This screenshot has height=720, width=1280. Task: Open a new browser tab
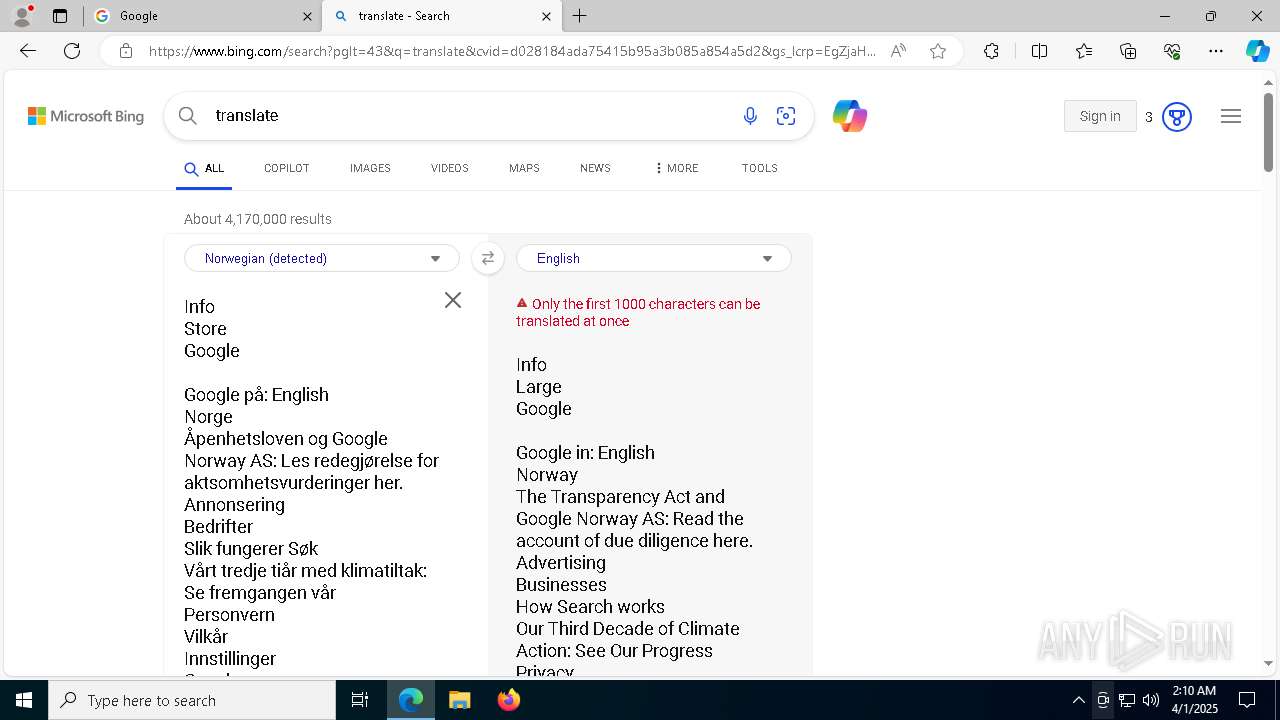point(580,16)
